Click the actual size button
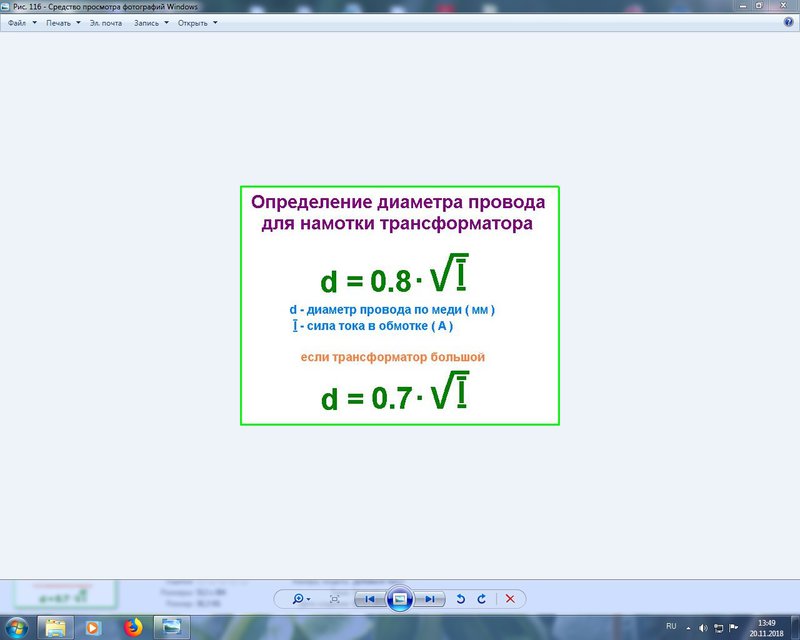800x640 pixels. pyautogui.click(x=335, y=599)
